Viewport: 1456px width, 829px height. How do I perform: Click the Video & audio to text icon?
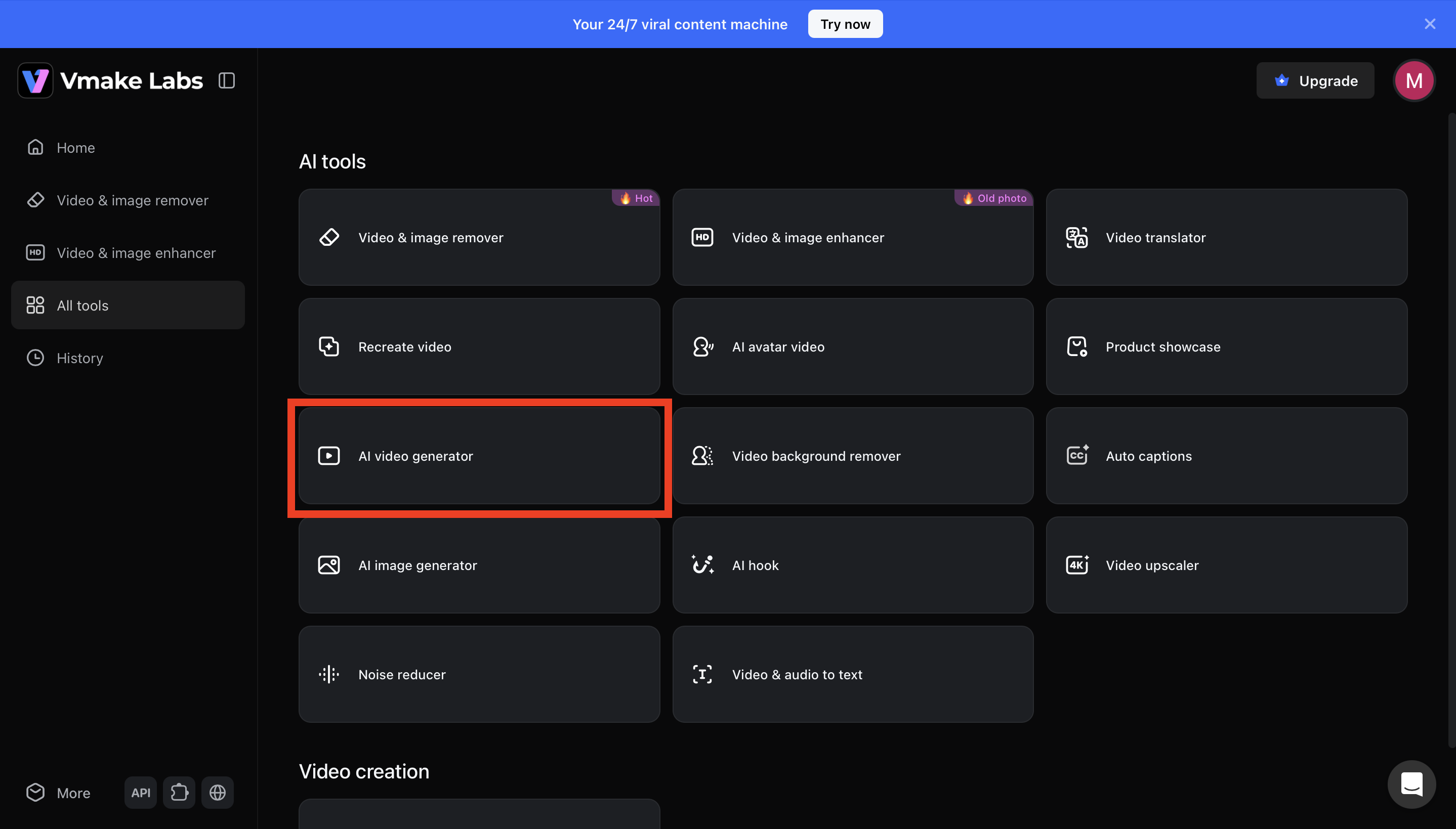click(x=702, y=675)
